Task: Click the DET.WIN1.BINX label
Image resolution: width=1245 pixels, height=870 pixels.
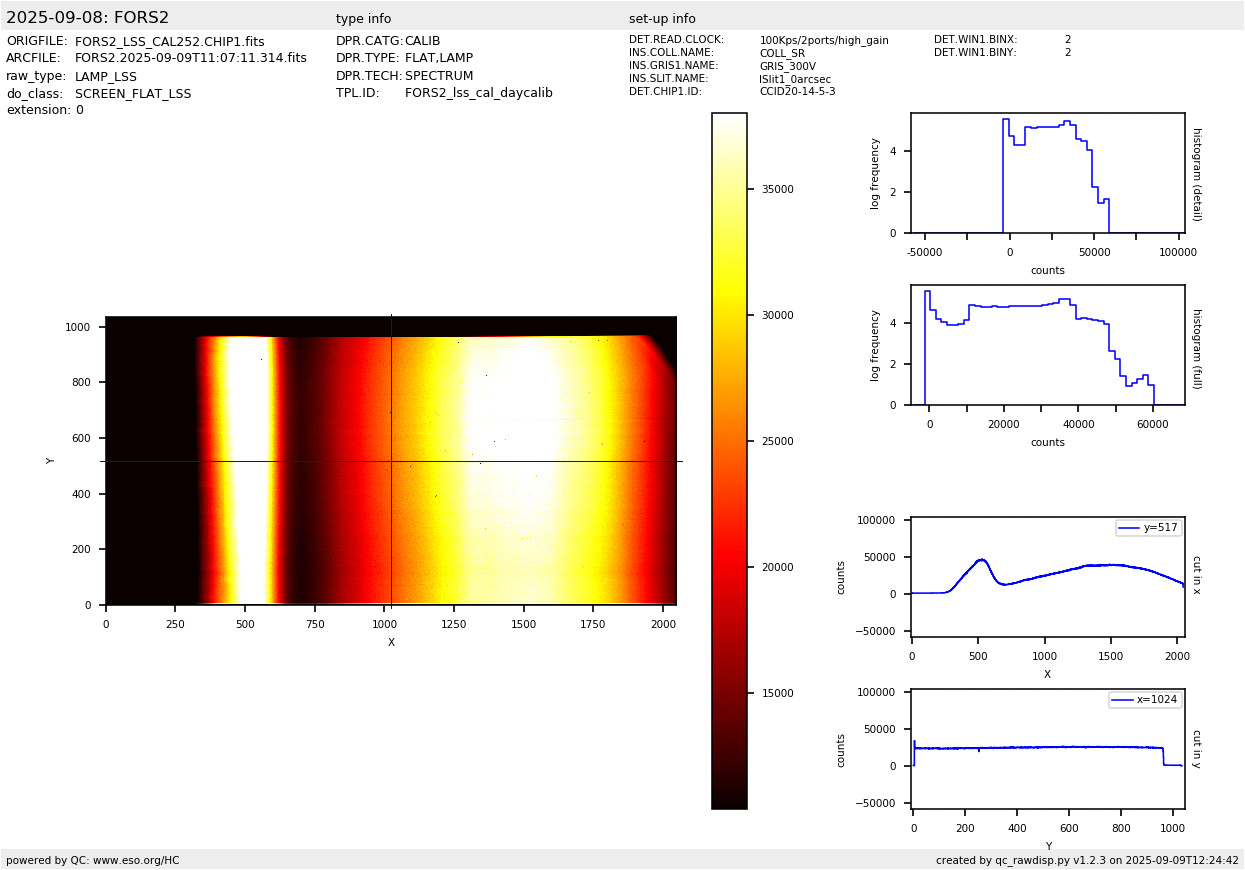Action: (975, 40)
